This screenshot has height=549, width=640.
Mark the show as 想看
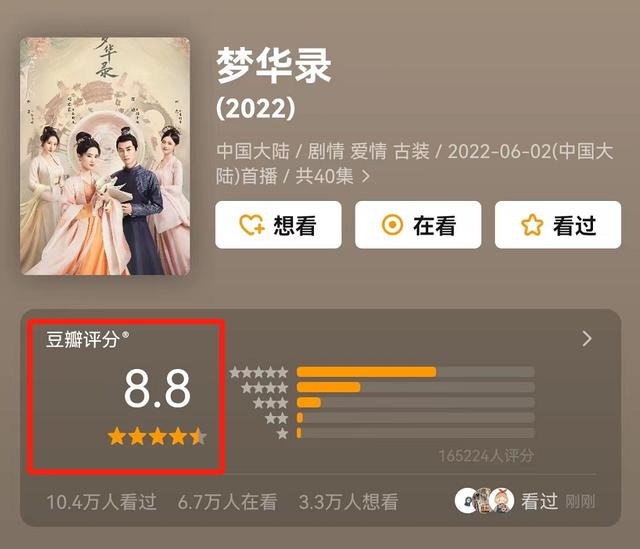point(278,224)
